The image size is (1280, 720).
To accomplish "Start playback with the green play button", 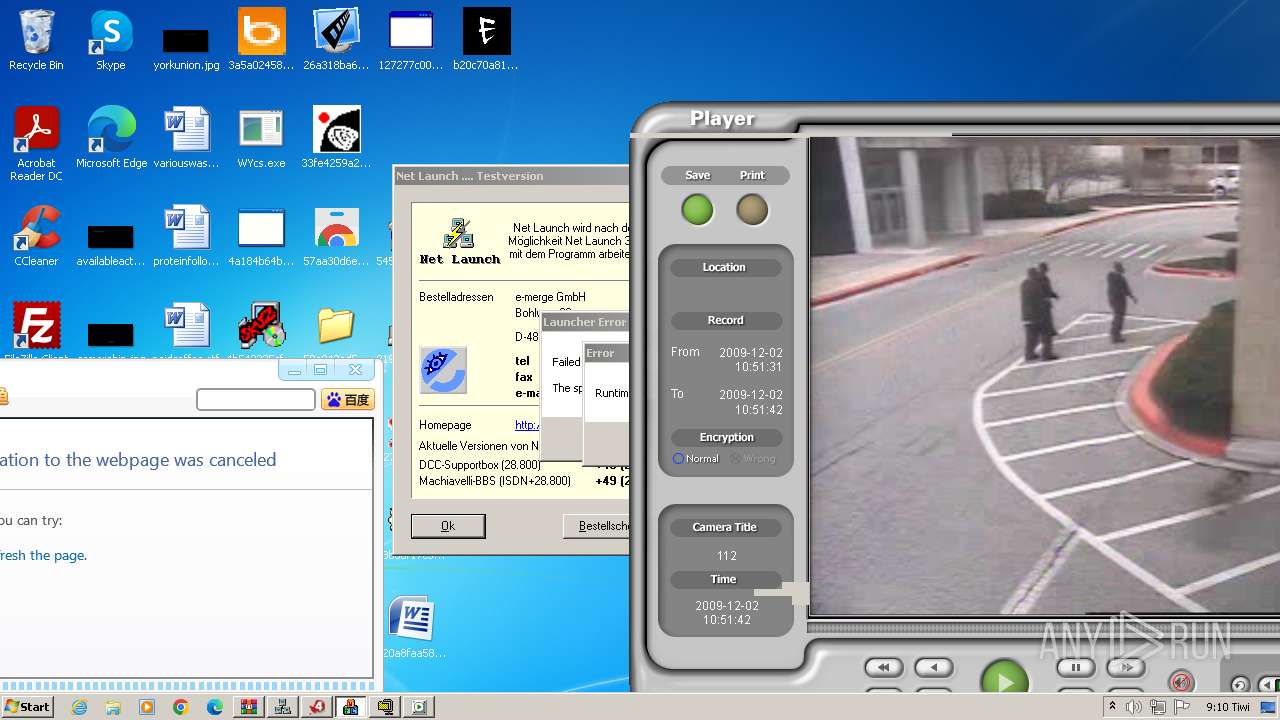I will (x=1005, y=680).
